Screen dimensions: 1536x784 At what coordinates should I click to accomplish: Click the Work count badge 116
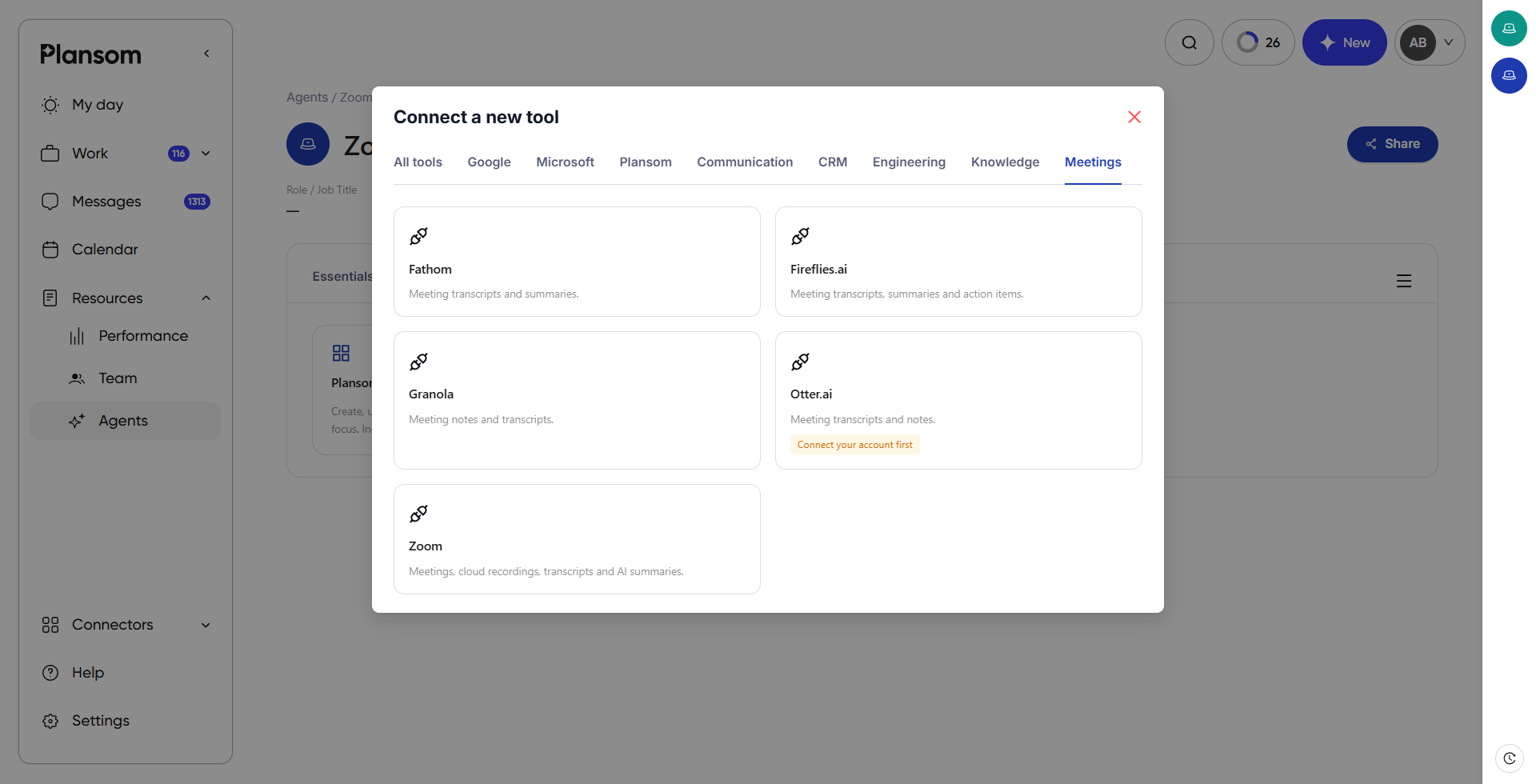[178, 154]
